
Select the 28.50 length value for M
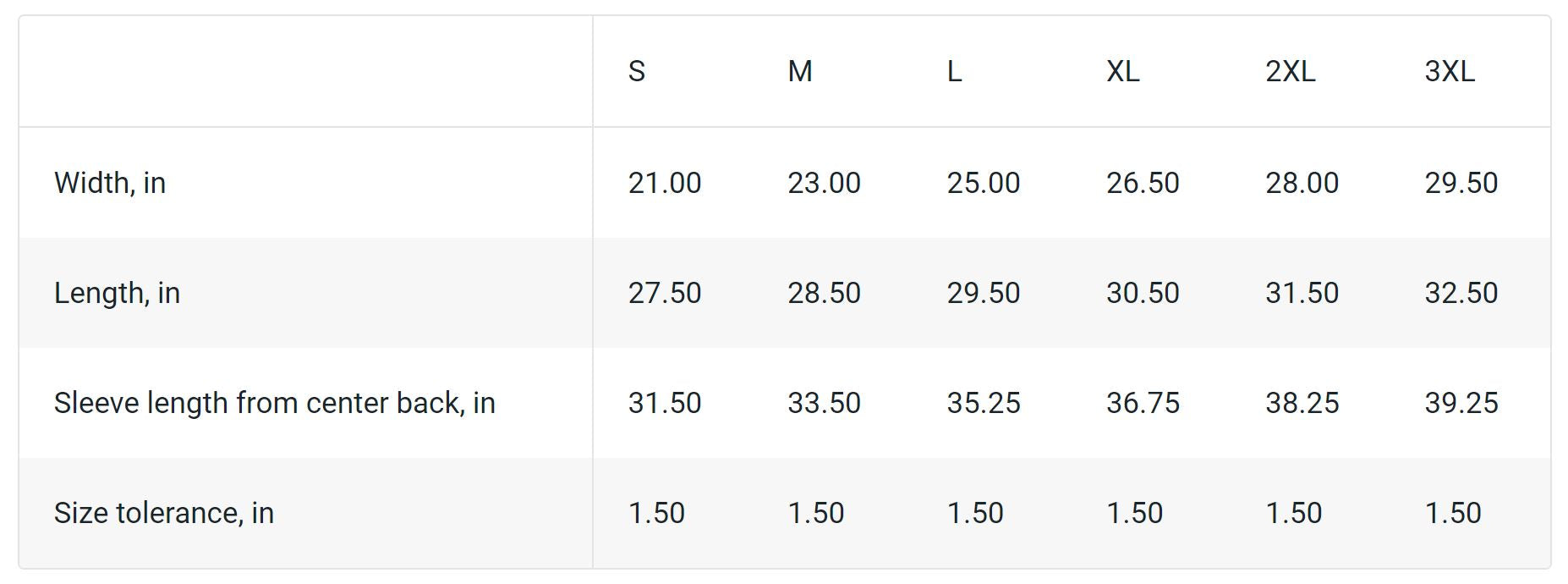tap(824, 293)
